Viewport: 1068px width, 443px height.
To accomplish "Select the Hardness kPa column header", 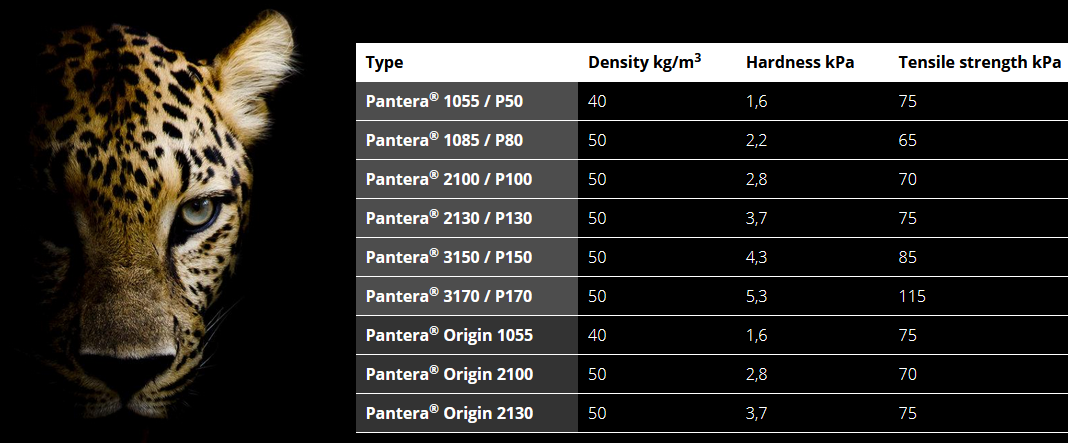I will (x=800, y=63).
